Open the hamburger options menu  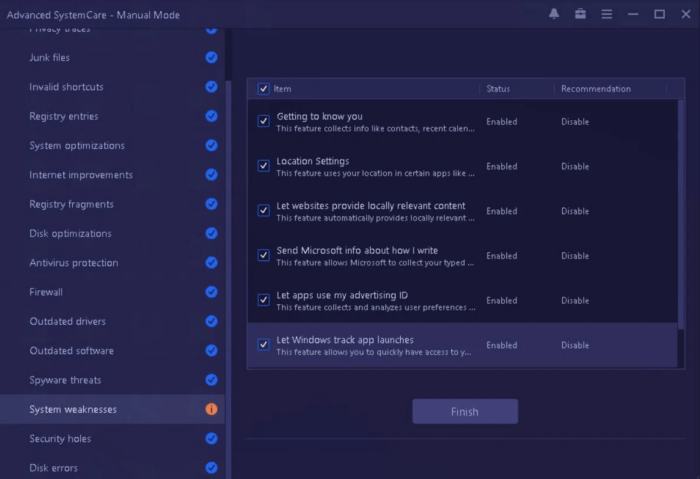click(x=607, y=14)
